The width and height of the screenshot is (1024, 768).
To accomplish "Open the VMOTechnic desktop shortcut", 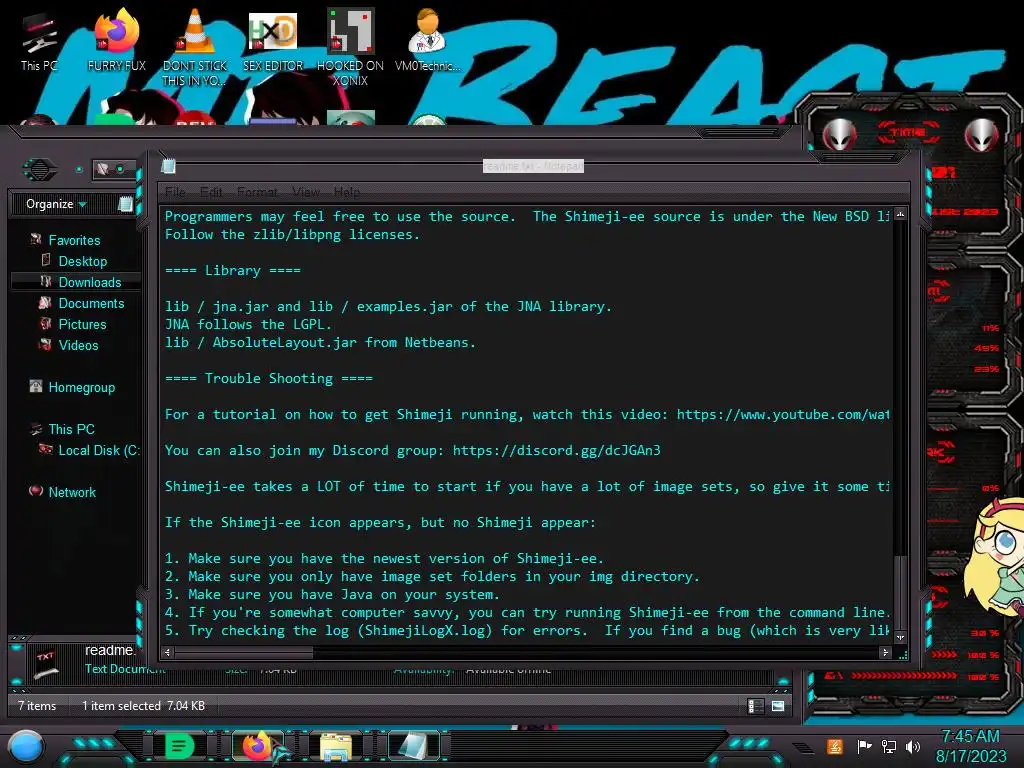I will pyautogui.click(x=427, y=40).
